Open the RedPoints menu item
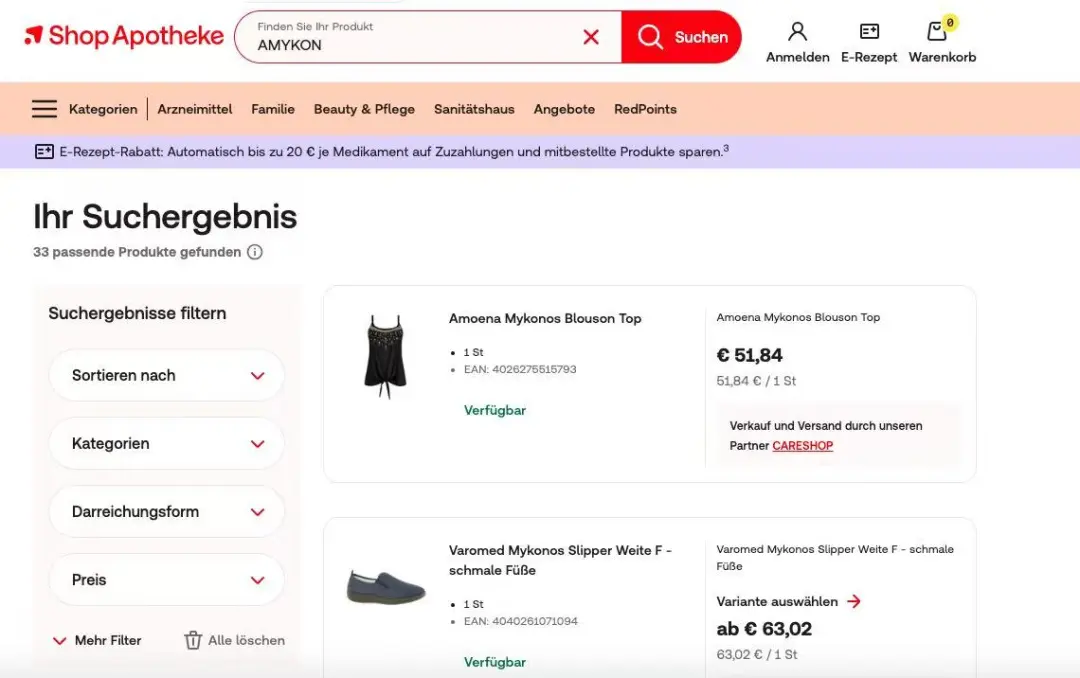This screenshot has height=678, width=1080. (645, 109)
